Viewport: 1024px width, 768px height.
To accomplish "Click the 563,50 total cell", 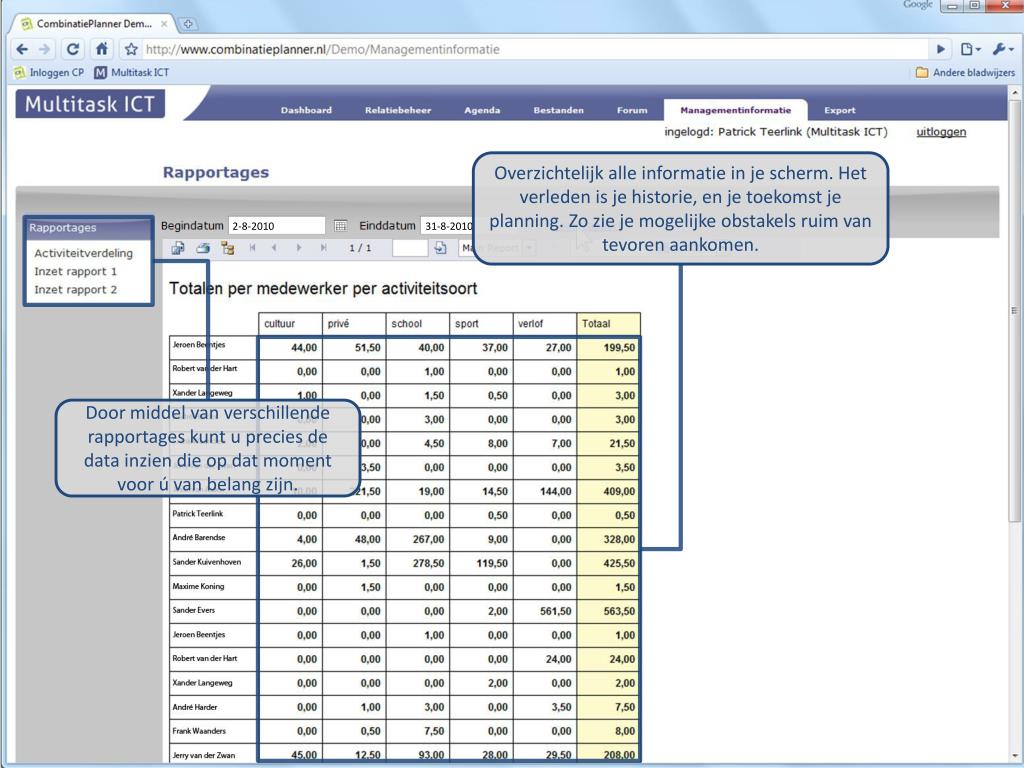I will coord(609,611).
